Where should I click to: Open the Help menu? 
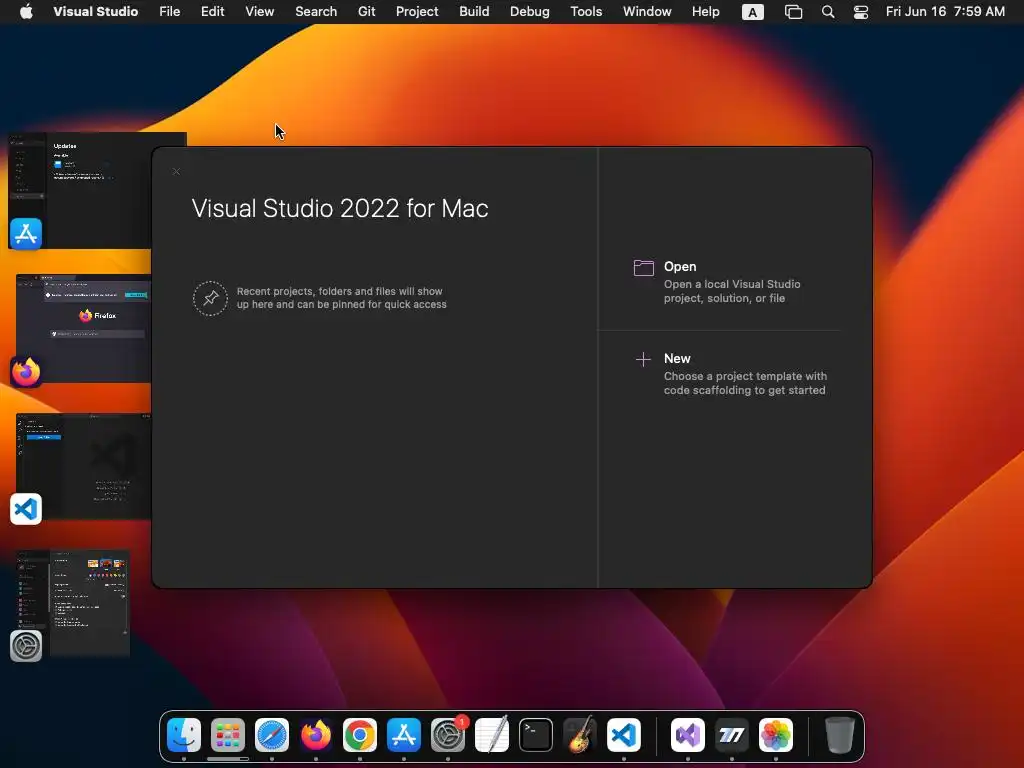coord(705,11)
